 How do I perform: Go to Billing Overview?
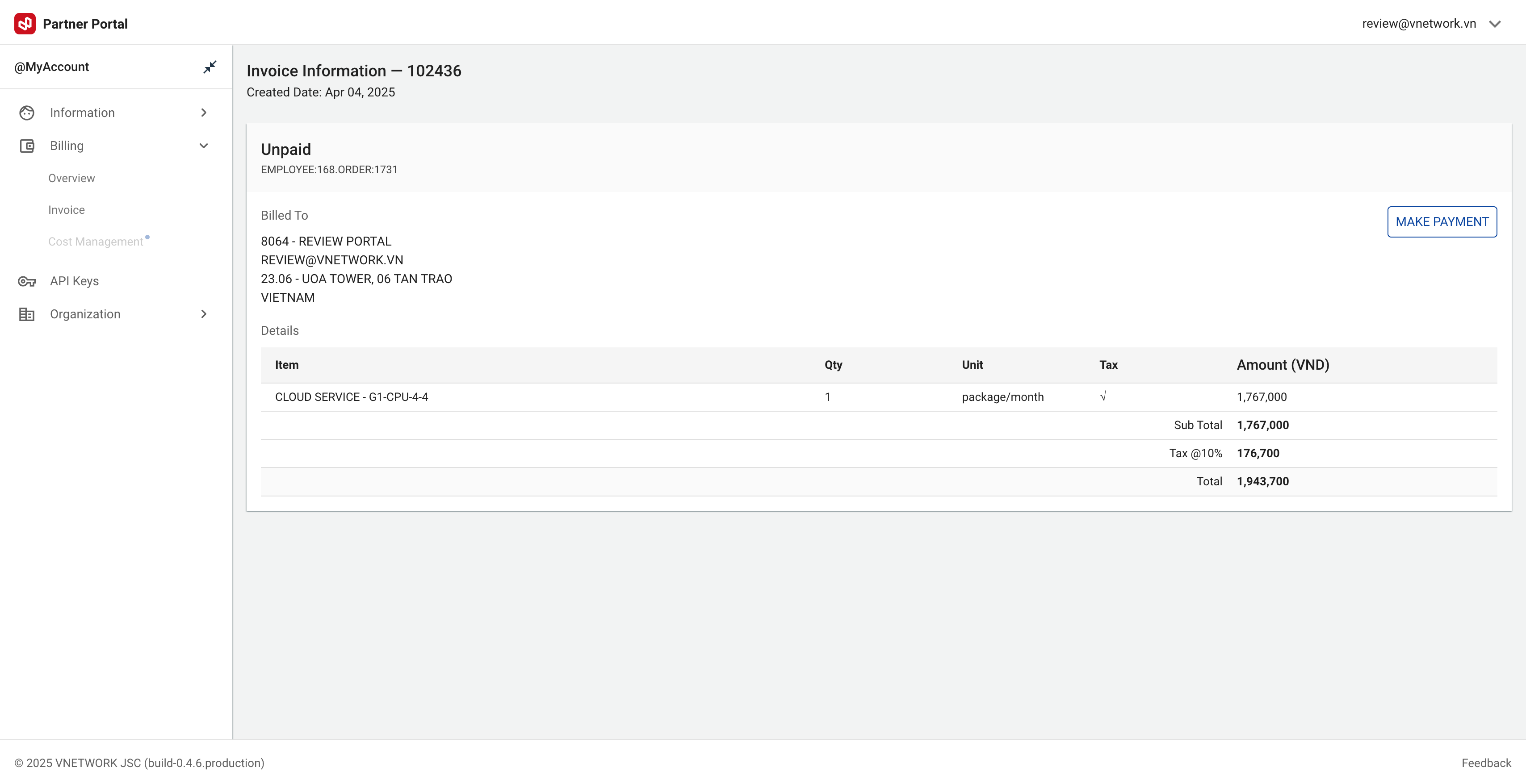71,178
